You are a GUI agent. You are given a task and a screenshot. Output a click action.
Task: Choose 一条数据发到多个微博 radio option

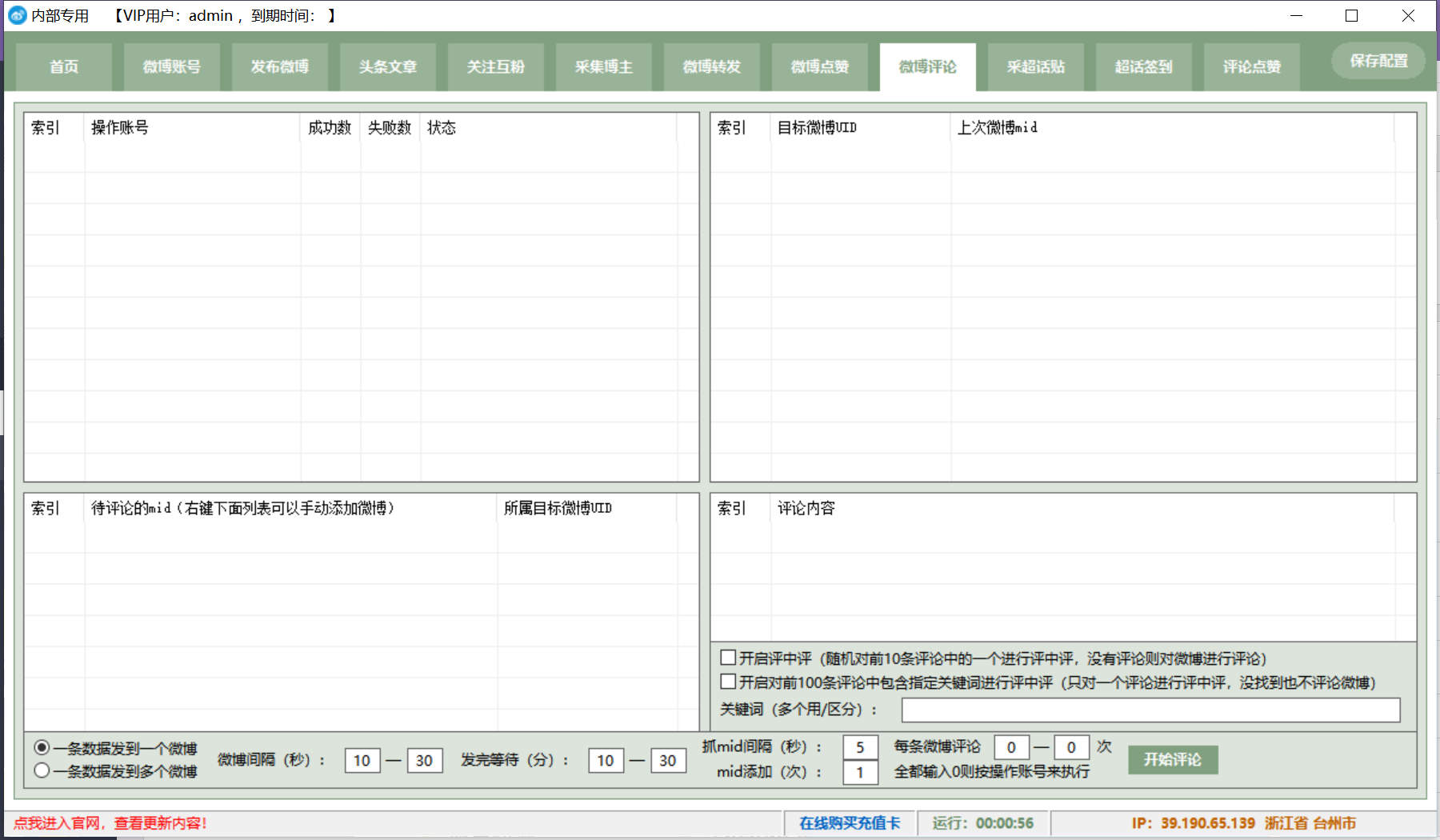(x=42, y=770)
